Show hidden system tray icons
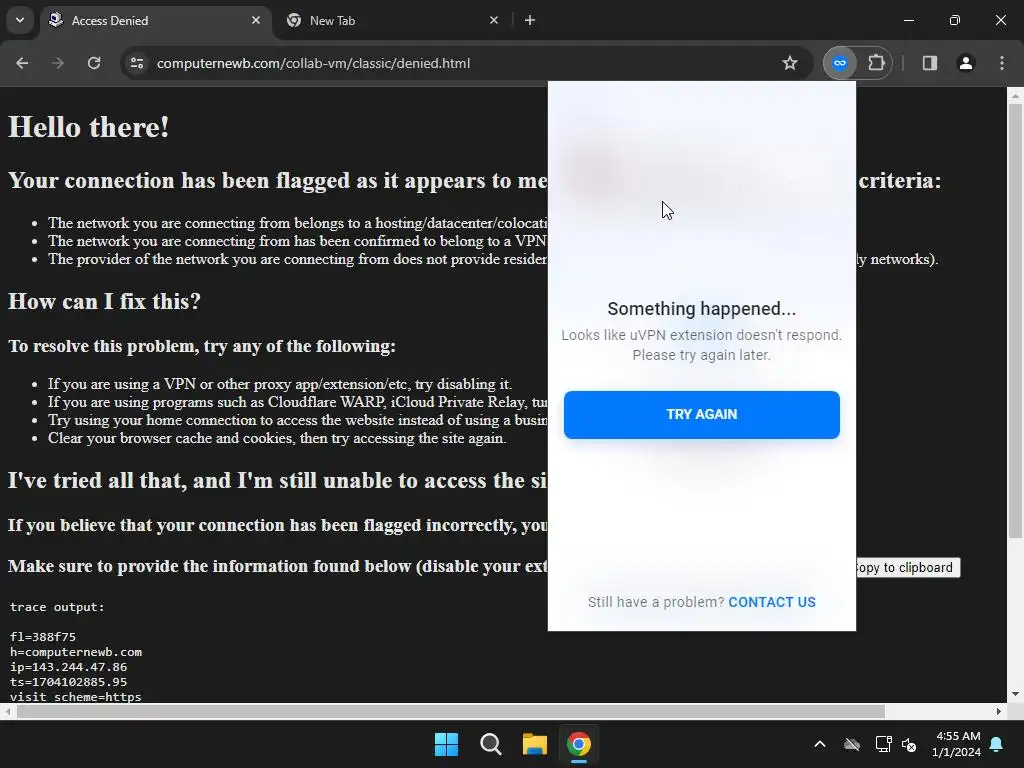Viewport: 1024px width, 768px height. click(820, 744)
